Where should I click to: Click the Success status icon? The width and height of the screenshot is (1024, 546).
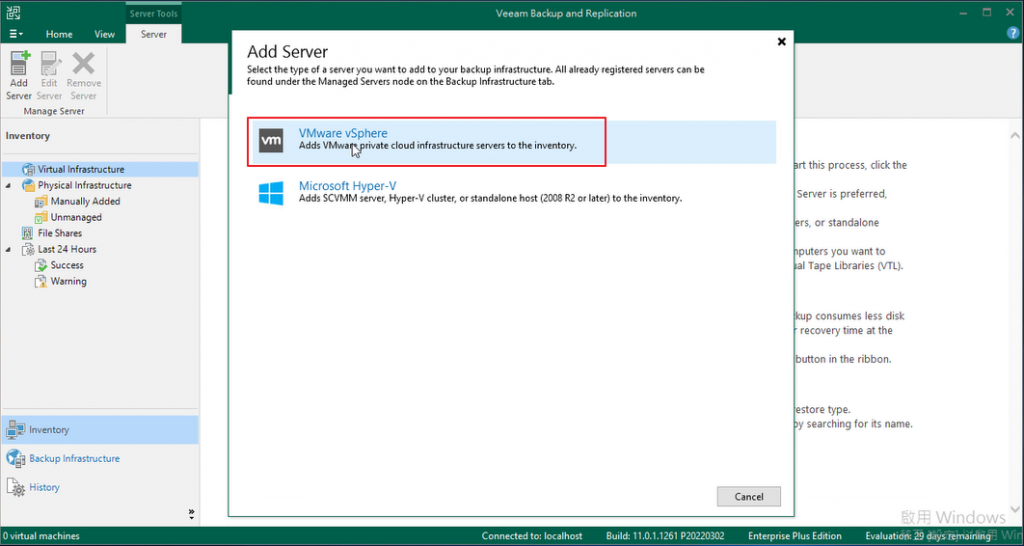[41, 266]
